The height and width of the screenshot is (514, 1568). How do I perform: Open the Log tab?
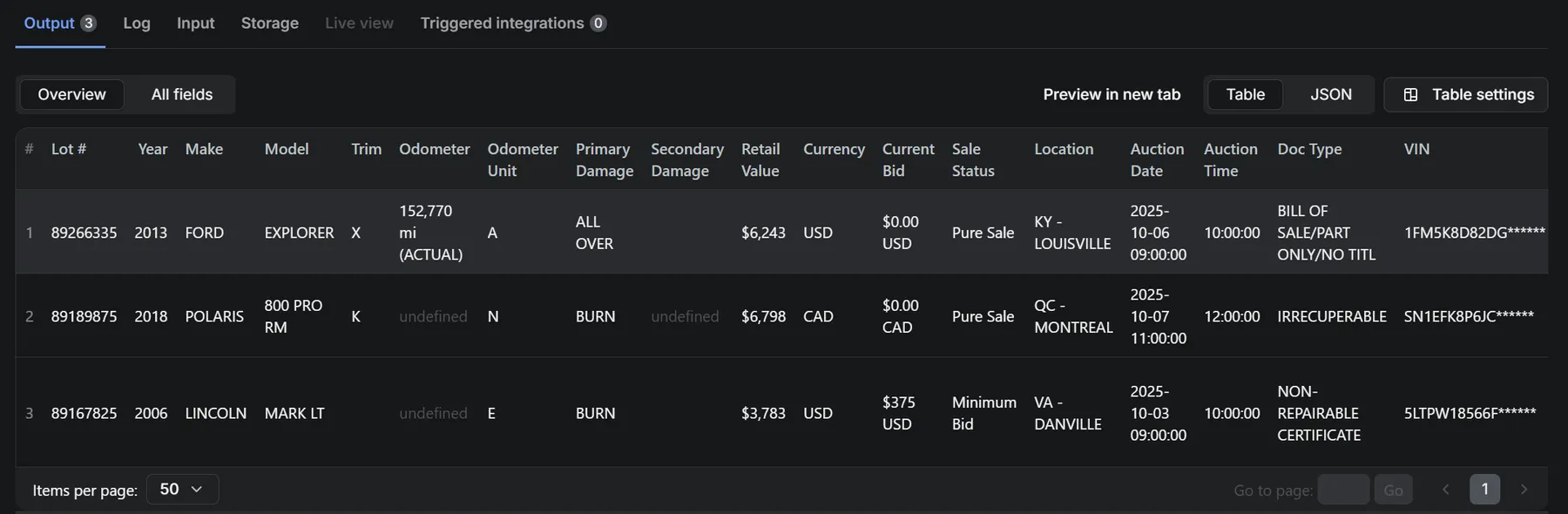point(137,24)
